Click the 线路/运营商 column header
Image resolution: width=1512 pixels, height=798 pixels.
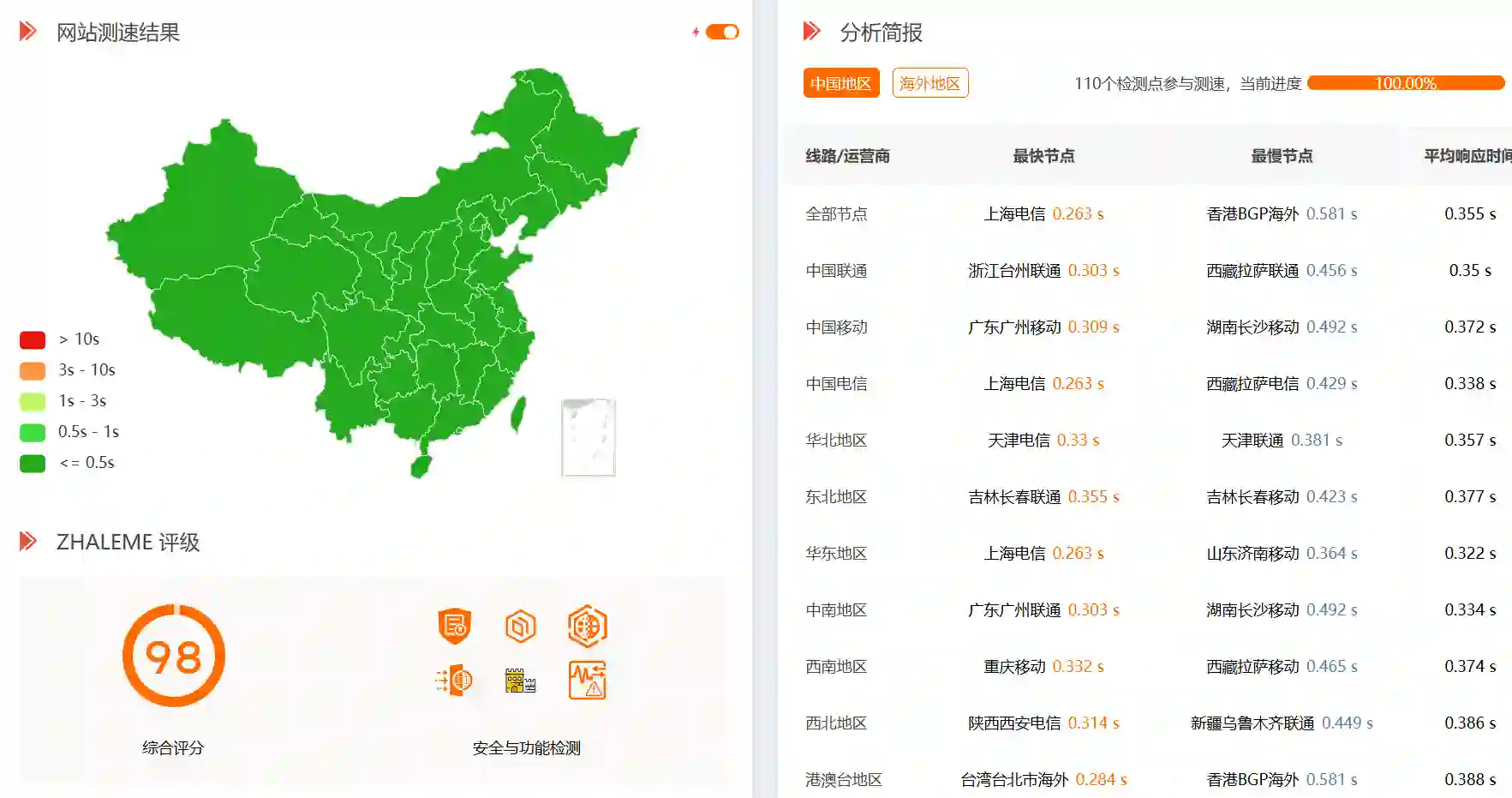coord(846,156)
